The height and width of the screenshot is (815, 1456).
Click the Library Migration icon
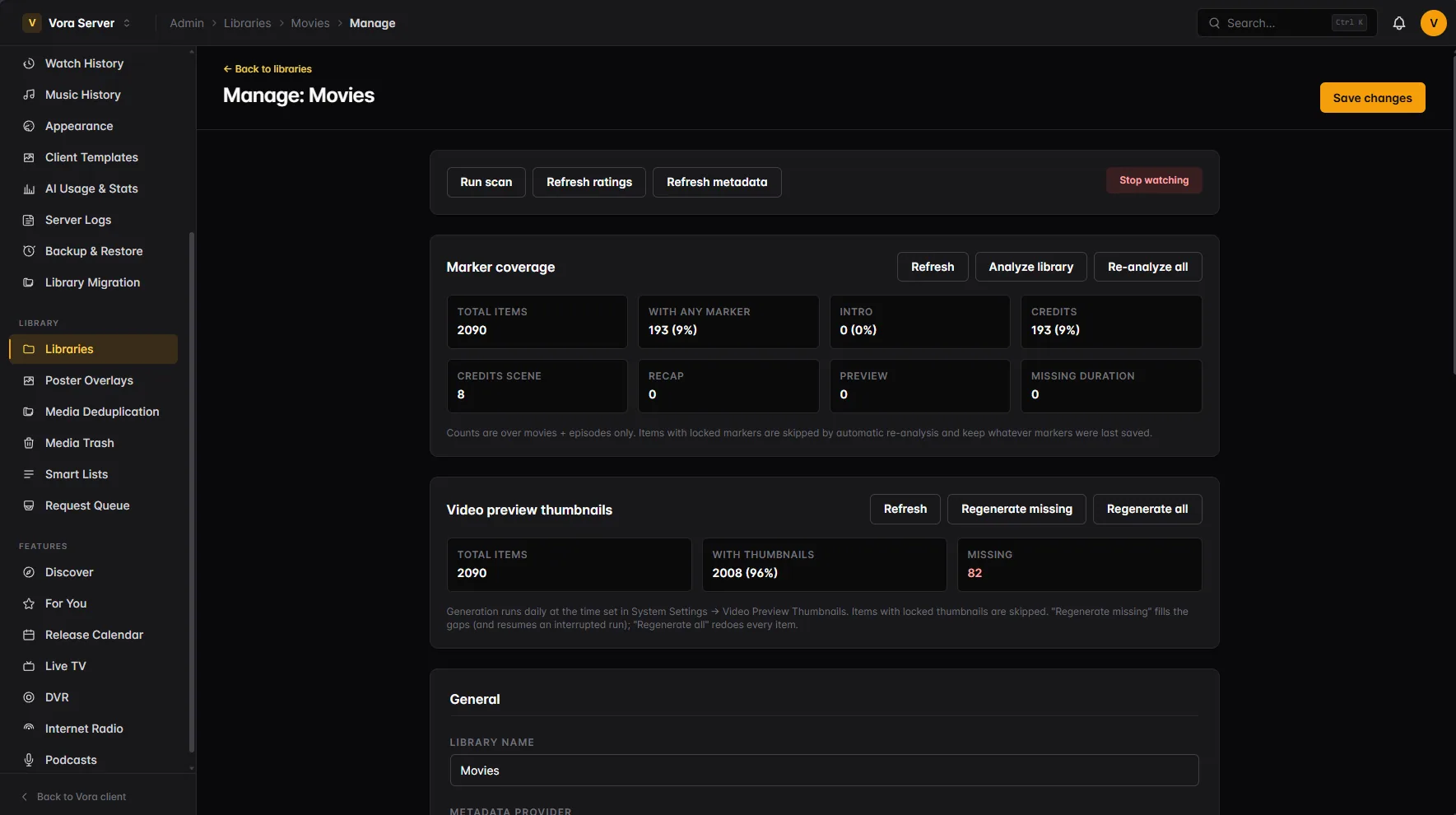click(29, 282)
